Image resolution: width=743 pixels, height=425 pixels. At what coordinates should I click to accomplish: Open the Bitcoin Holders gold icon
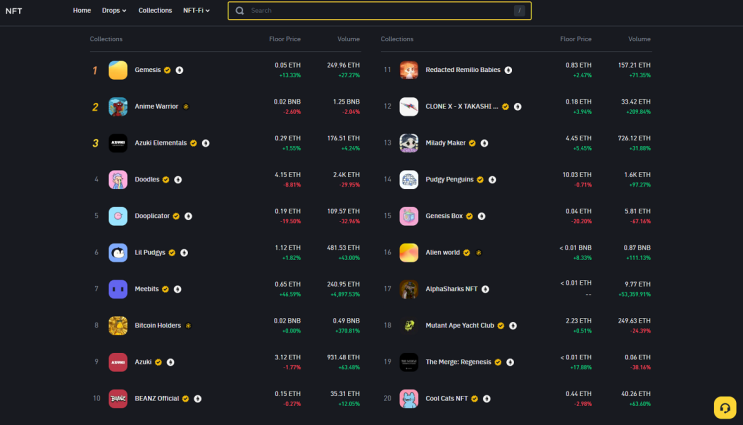click(x=118, y=326)
